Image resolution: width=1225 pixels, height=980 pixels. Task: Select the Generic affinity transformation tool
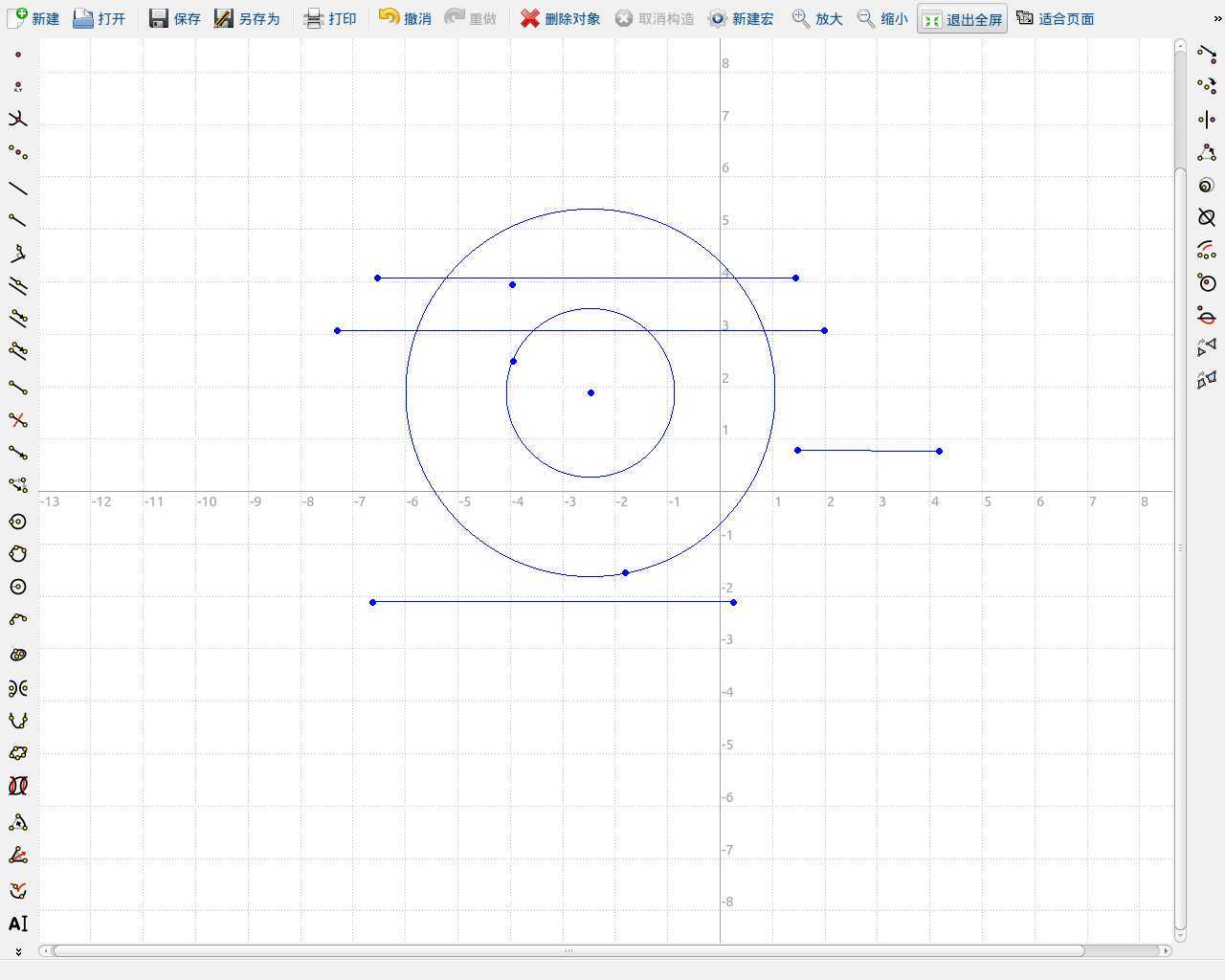pyautogui.click(x=1206, y=347)
